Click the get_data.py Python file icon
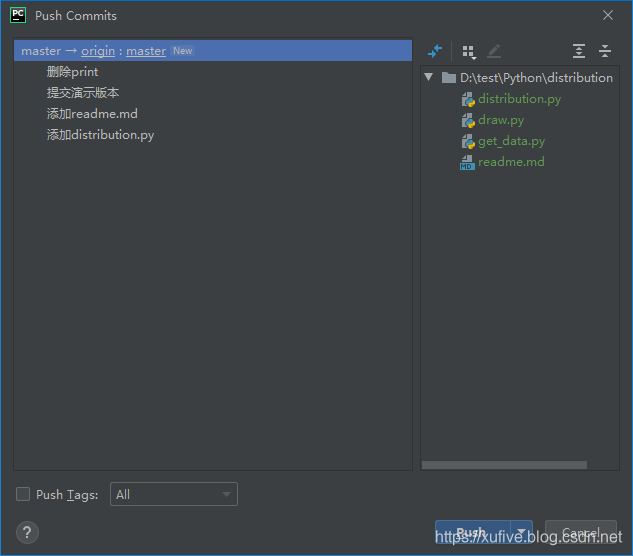Screen dimensions: 633x556 468,141
